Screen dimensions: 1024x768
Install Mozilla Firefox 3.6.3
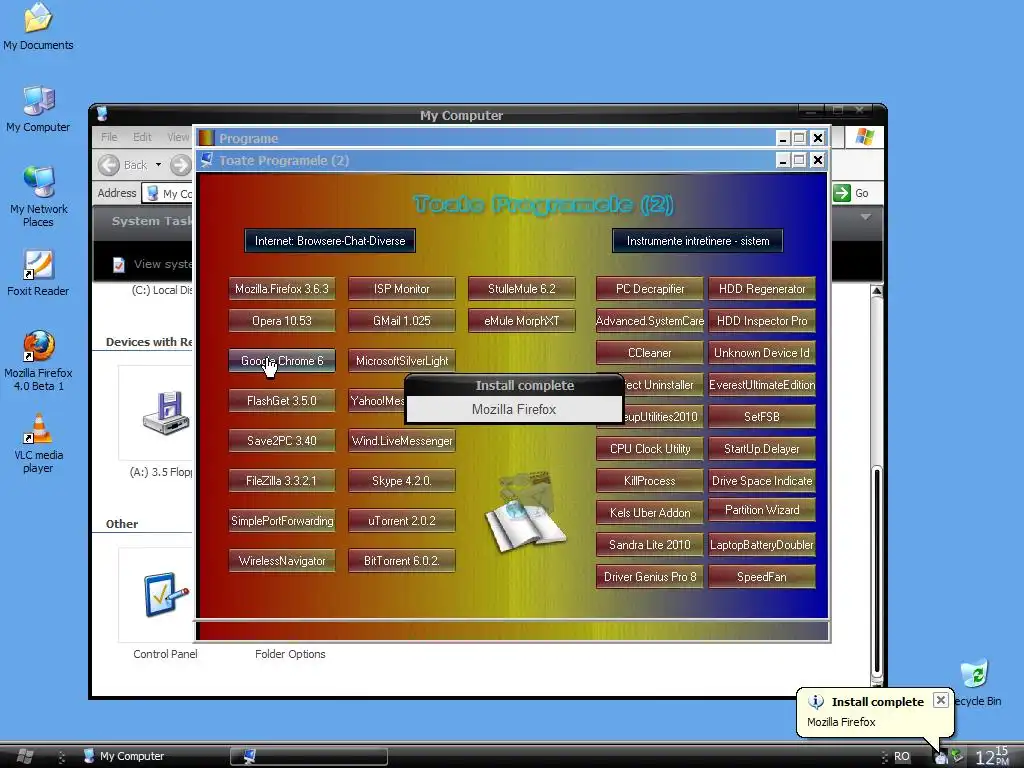point(282,289)
